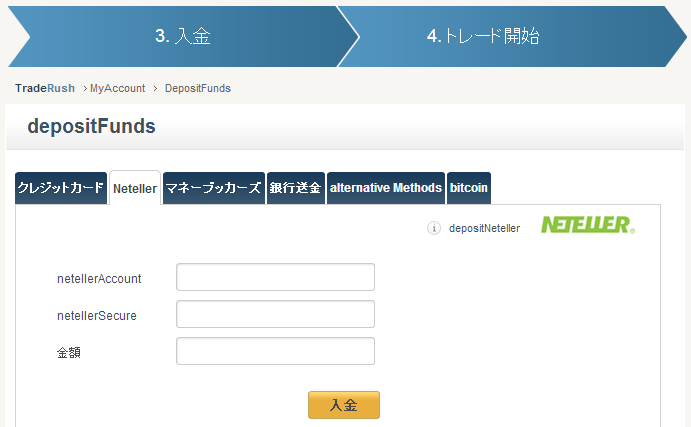Click the depositFunds page heading
This screenshot has height=427, width=691.
[x=91, y=126]
